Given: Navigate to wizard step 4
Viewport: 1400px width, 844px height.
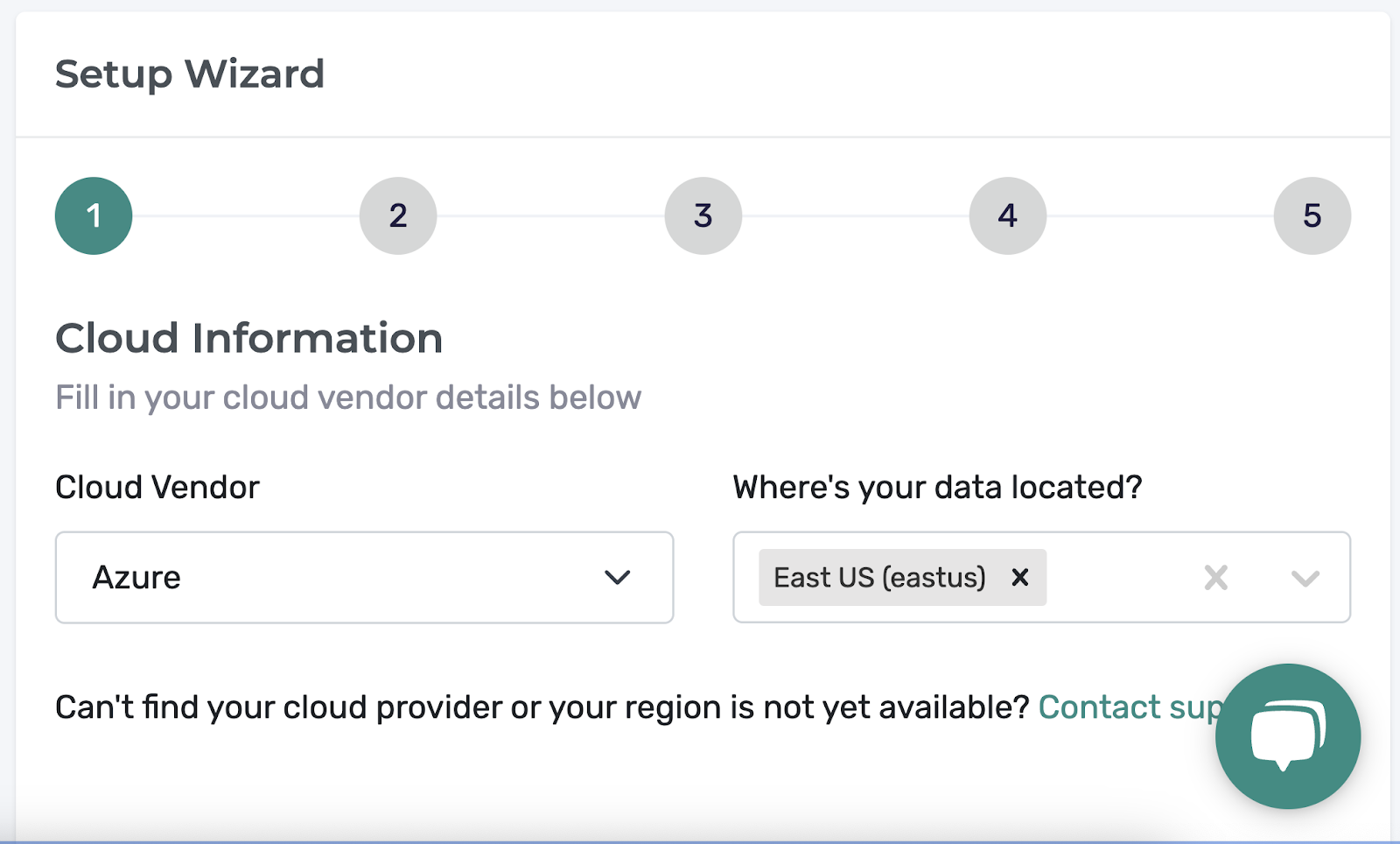Looking at the screenshot, I should 1007,216.
